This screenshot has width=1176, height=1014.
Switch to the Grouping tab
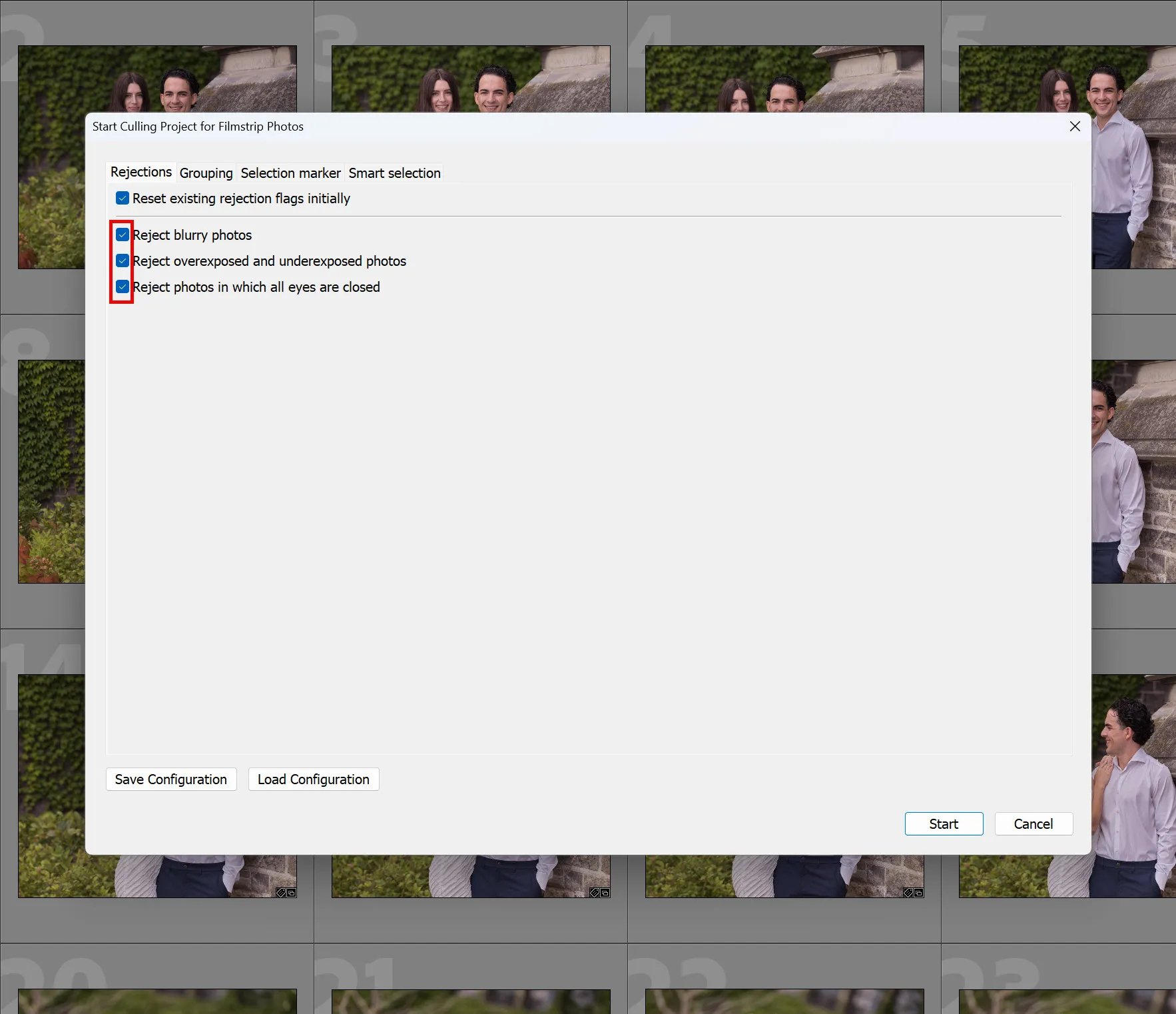(x=206, y=173)
